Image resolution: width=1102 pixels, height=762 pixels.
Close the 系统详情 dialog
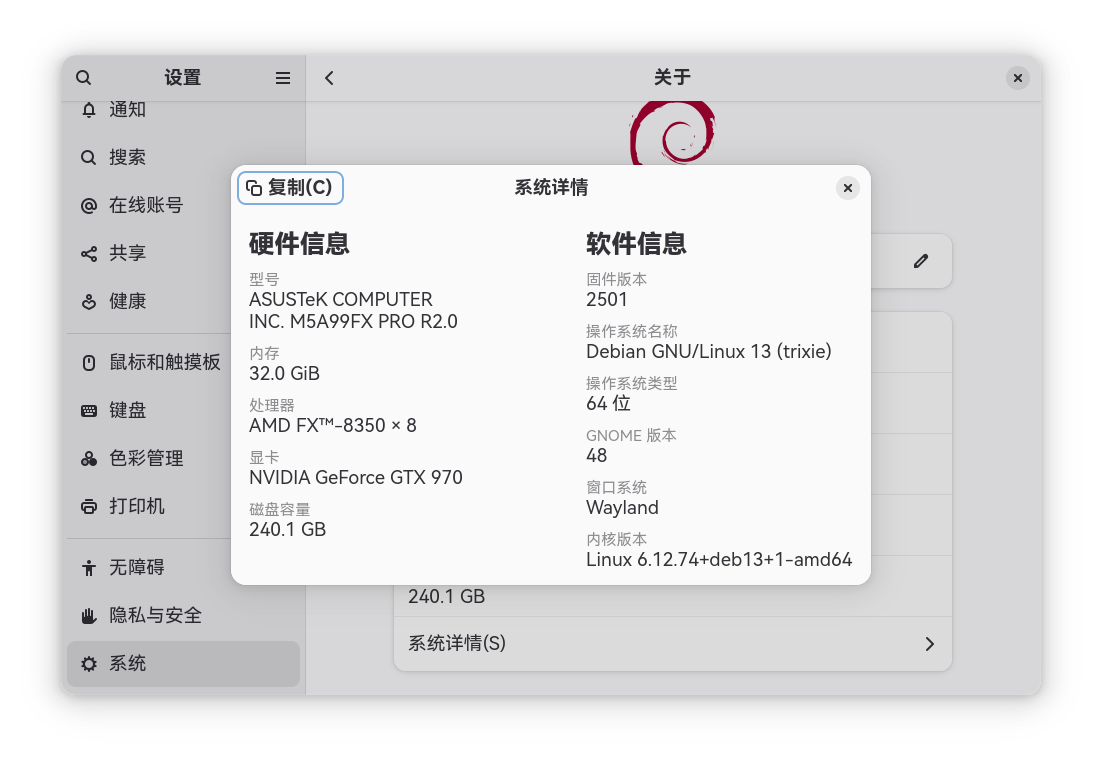tap(848, 188)
